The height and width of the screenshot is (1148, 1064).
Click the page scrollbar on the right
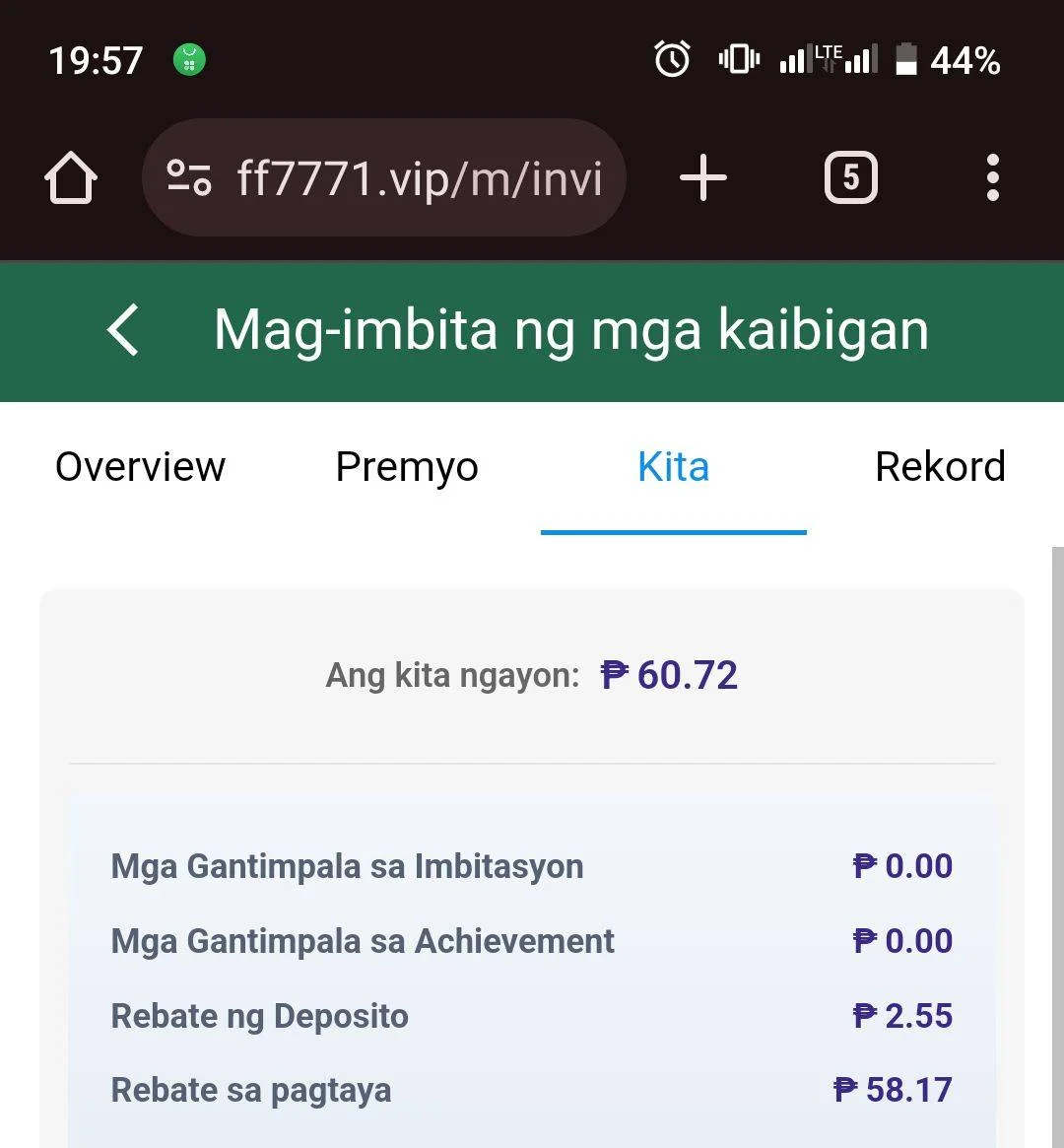pos(1057,847)
